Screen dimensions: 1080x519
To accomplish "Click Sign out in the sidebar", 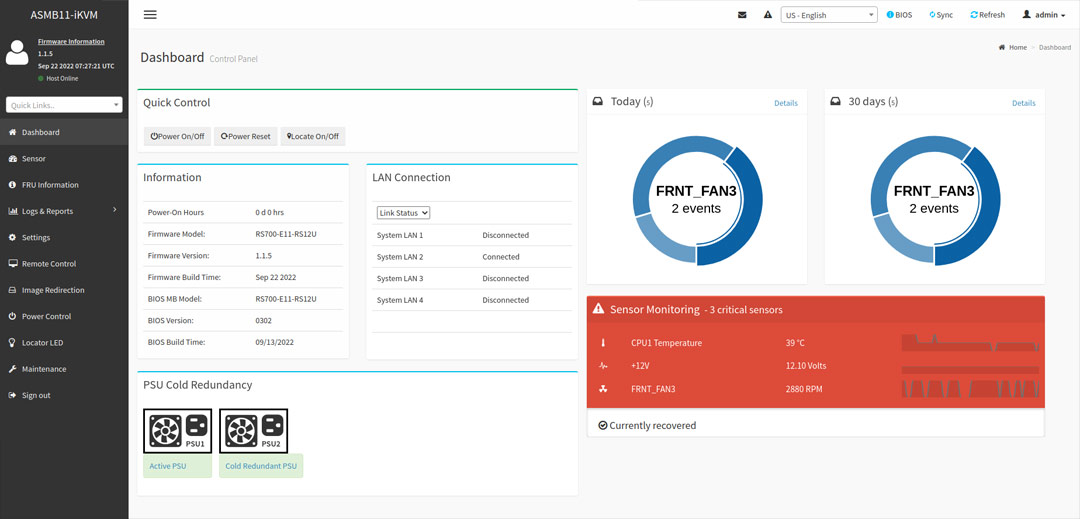I will pyautogui.click(x=64, y=395).
